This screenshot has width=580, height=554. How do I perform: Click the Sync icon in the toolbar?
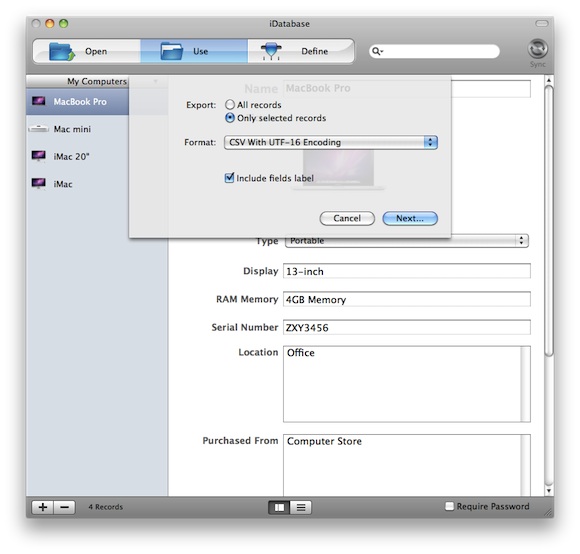[x=537, y=50]
